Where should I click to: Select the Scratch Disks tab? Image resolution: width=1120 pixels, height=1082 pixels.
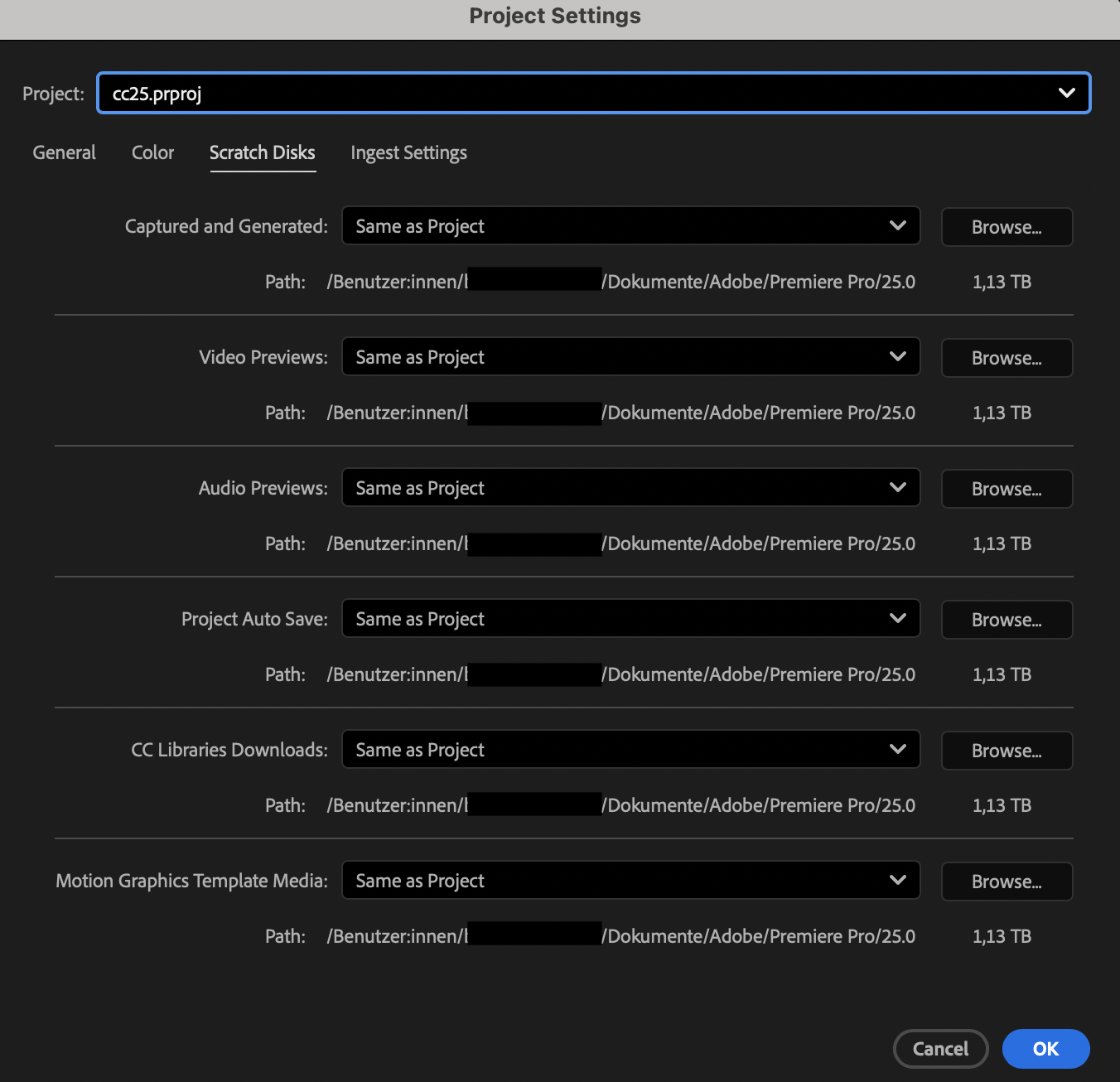(x=262, y=153)
